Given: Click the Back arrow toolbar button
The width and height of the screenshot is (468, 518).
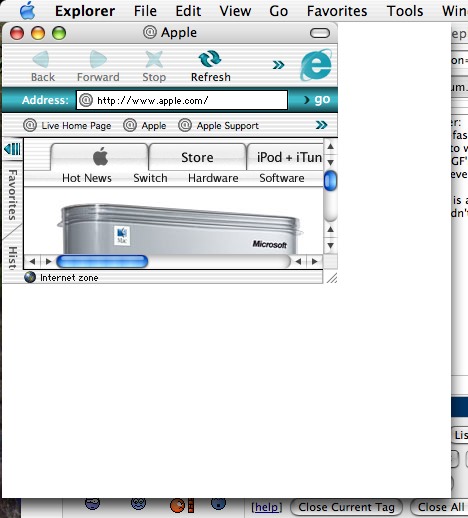Looking at the screenshot, I should [x=43, y=66].
